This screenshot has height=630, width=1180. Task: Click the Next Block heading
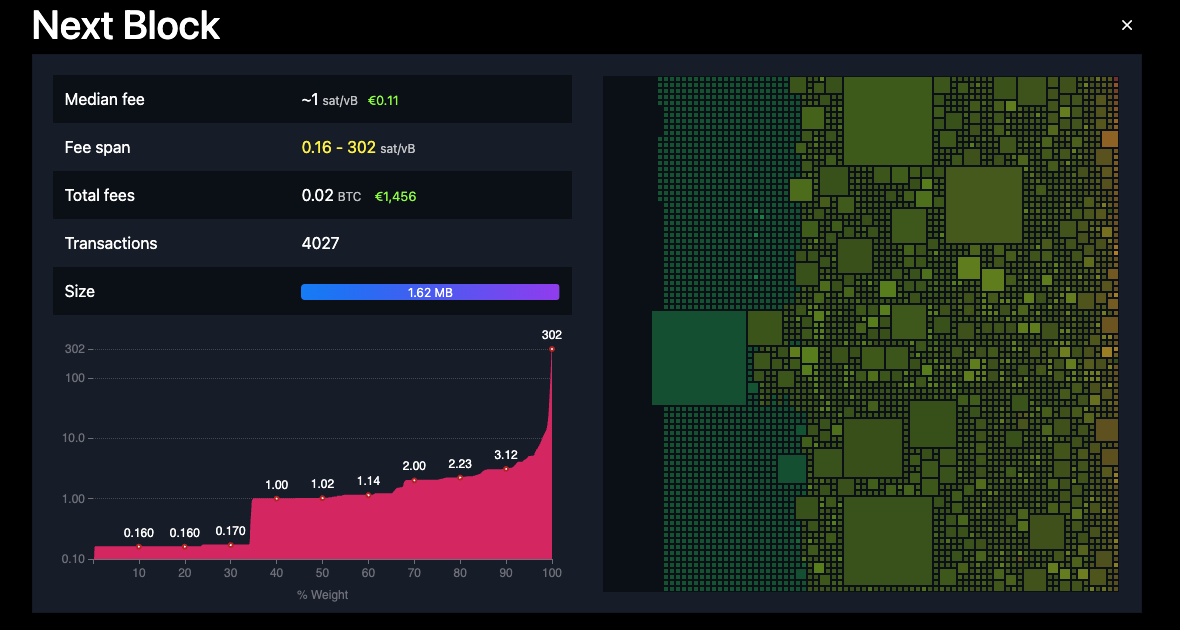(126, 26)
